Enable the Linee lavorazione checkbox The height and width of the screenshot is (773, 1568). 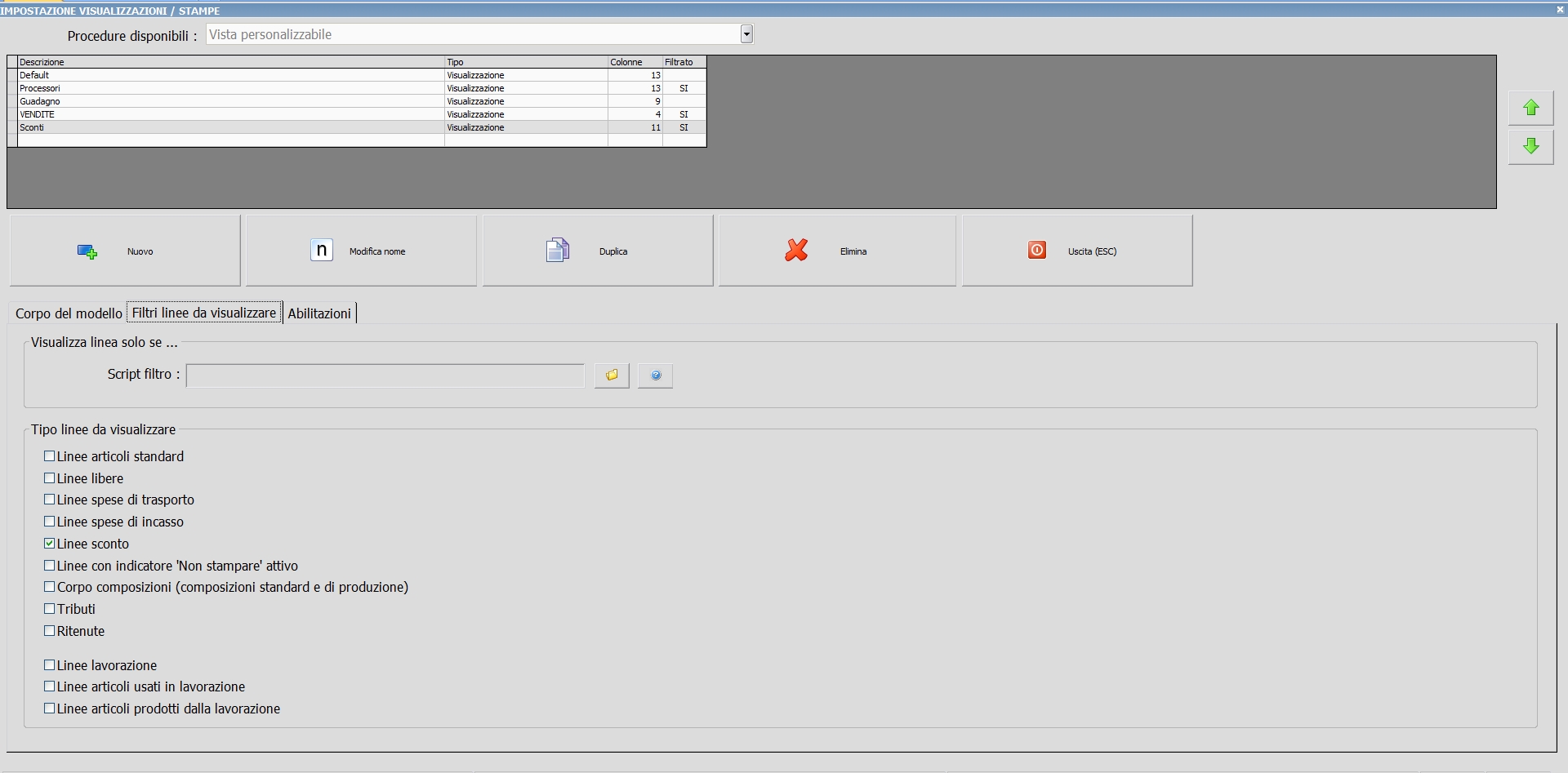pos(50,665)
